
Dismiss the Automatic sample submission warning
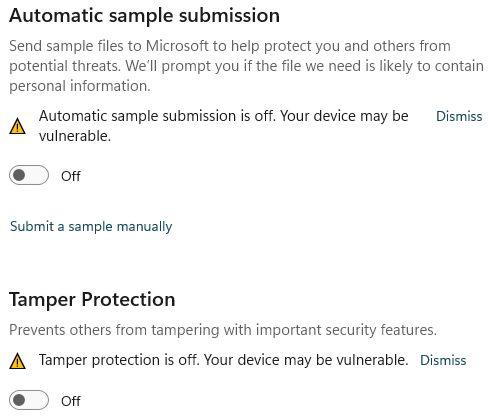[x=459, y=116]
